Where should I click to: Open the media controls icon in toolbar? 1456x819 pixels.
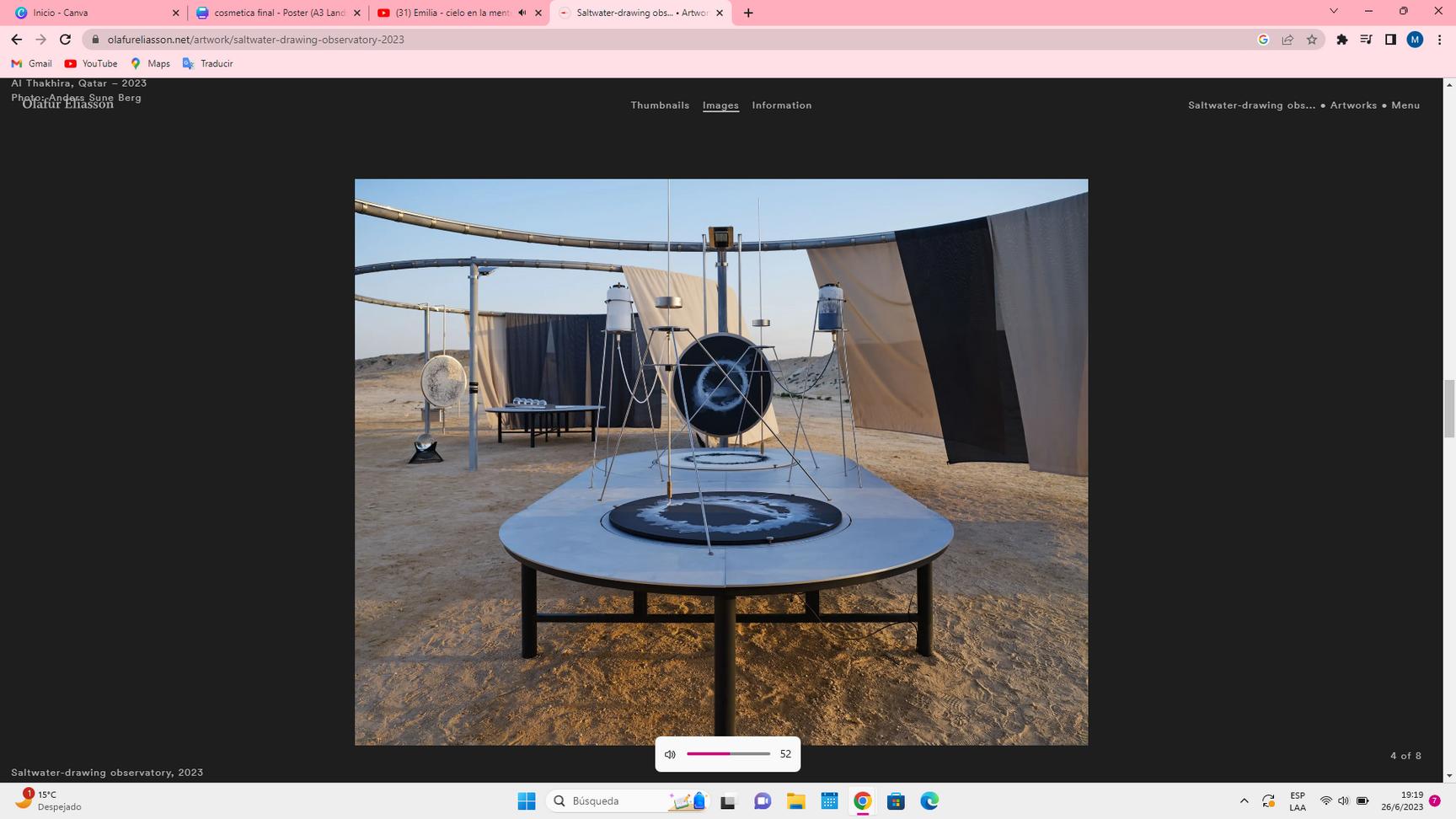coord(1366,40)
